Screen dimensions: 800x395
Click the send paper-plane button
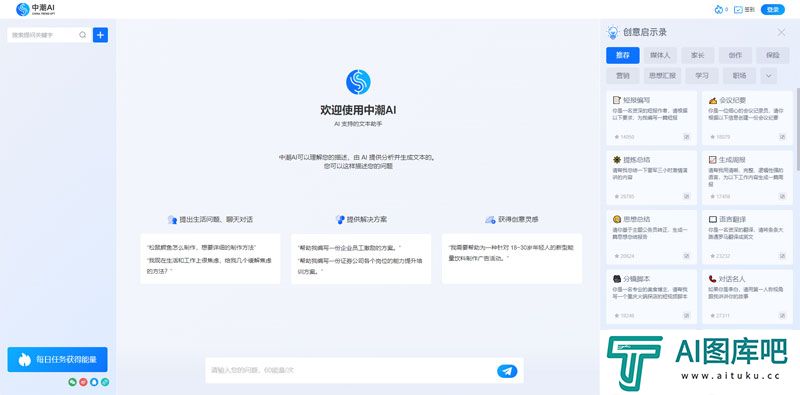pos(507,371)
